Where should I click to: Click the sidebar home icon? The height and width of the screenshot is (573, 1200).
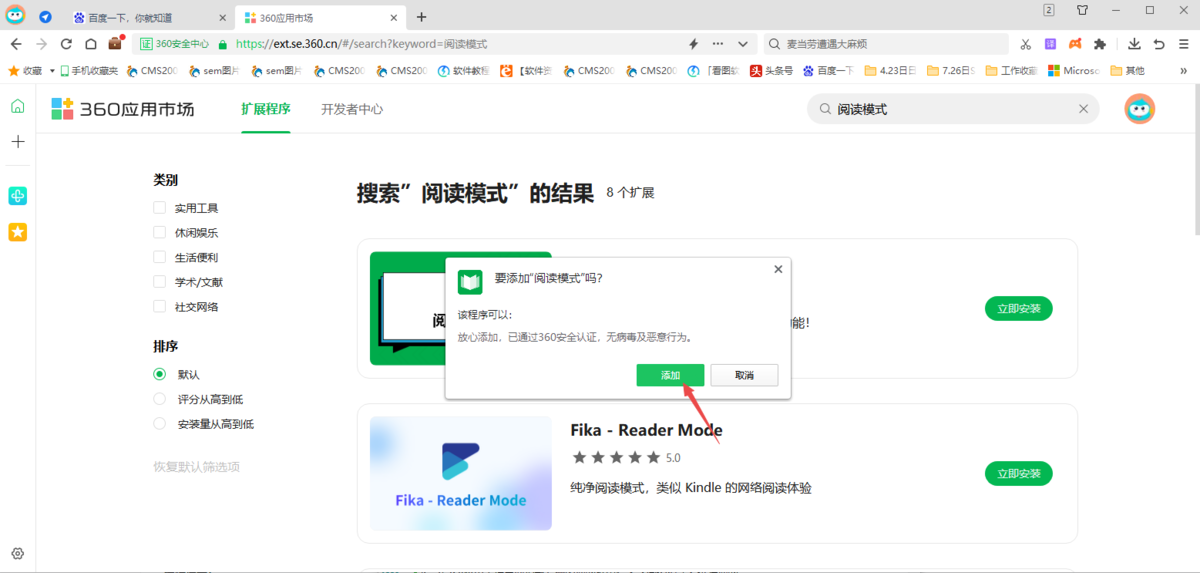click(x=17, y=106)
